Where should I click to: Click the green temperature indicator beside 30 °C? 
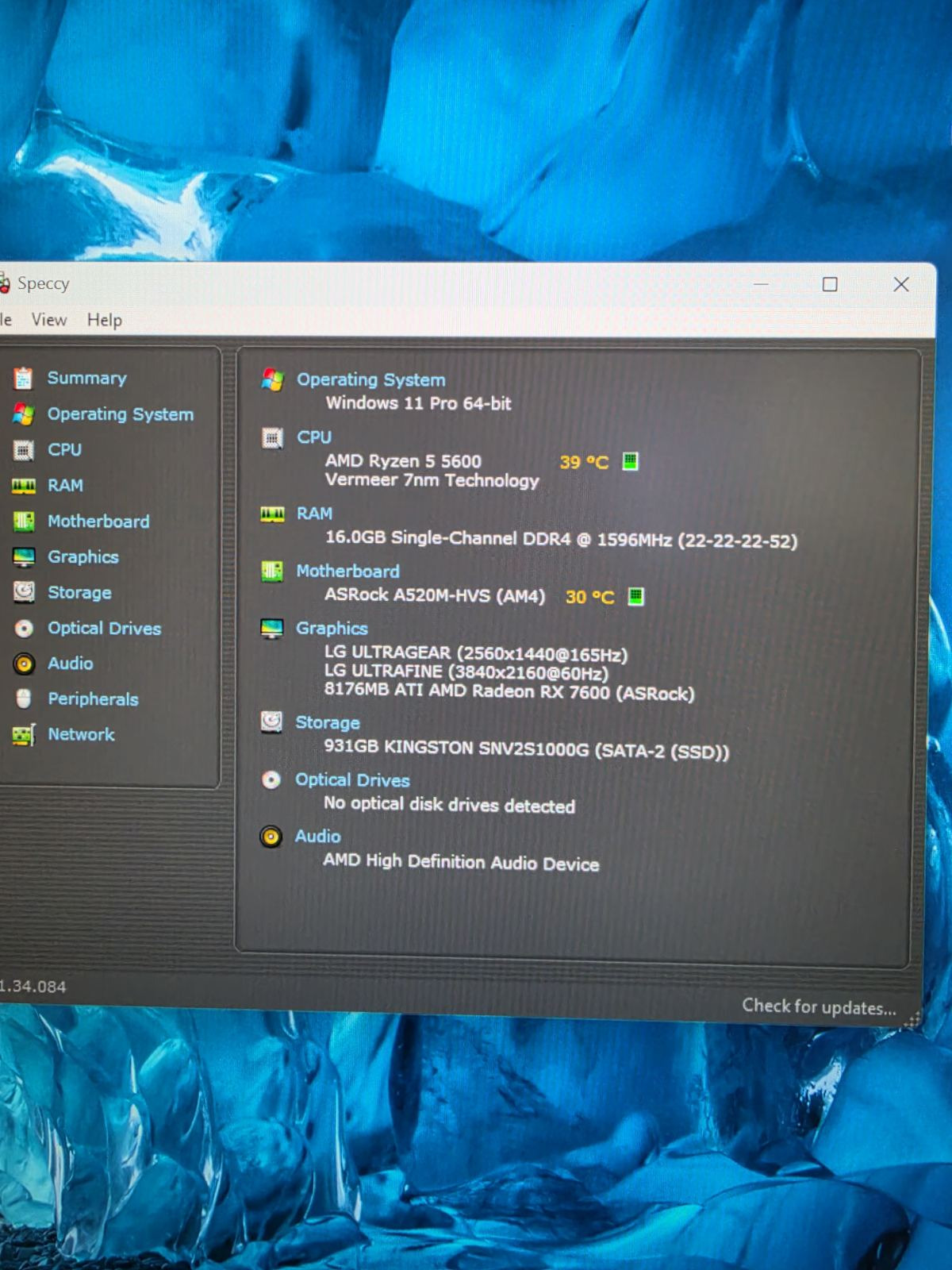click(635, 596)
